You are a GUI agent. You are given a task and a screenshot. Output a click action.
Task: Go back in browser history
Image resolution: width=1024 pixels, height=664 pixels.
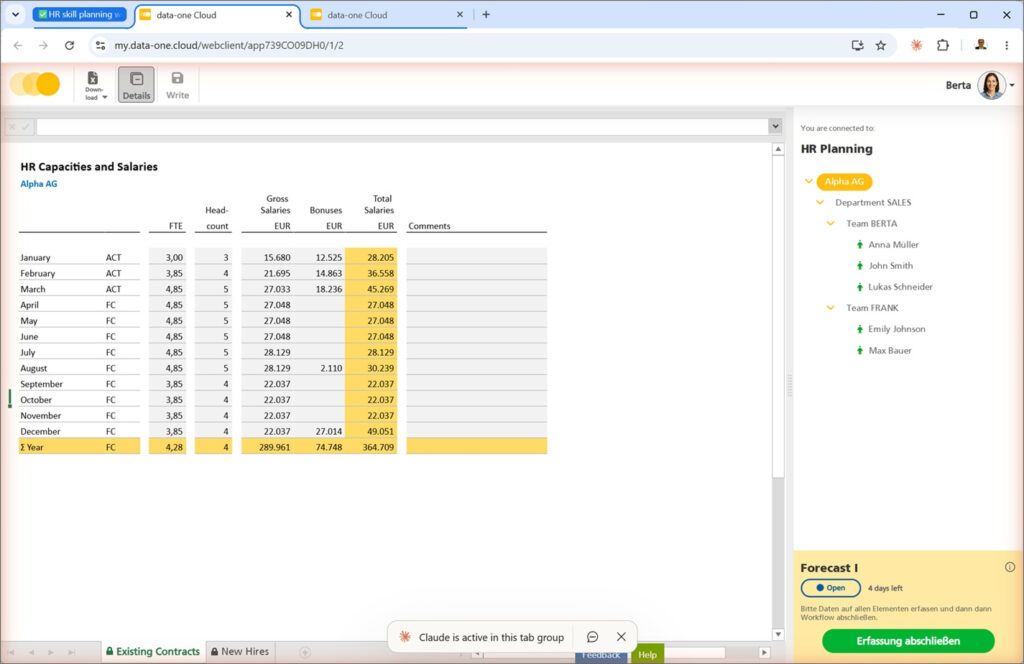[18, 45]
